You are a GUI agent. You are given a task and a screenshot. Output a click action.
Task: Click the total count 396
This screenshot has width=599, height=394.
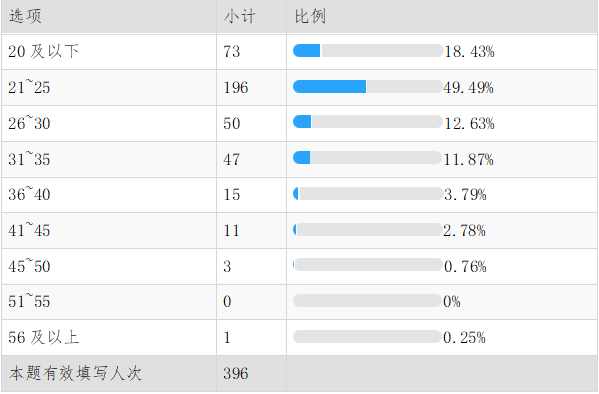[236, 373]
